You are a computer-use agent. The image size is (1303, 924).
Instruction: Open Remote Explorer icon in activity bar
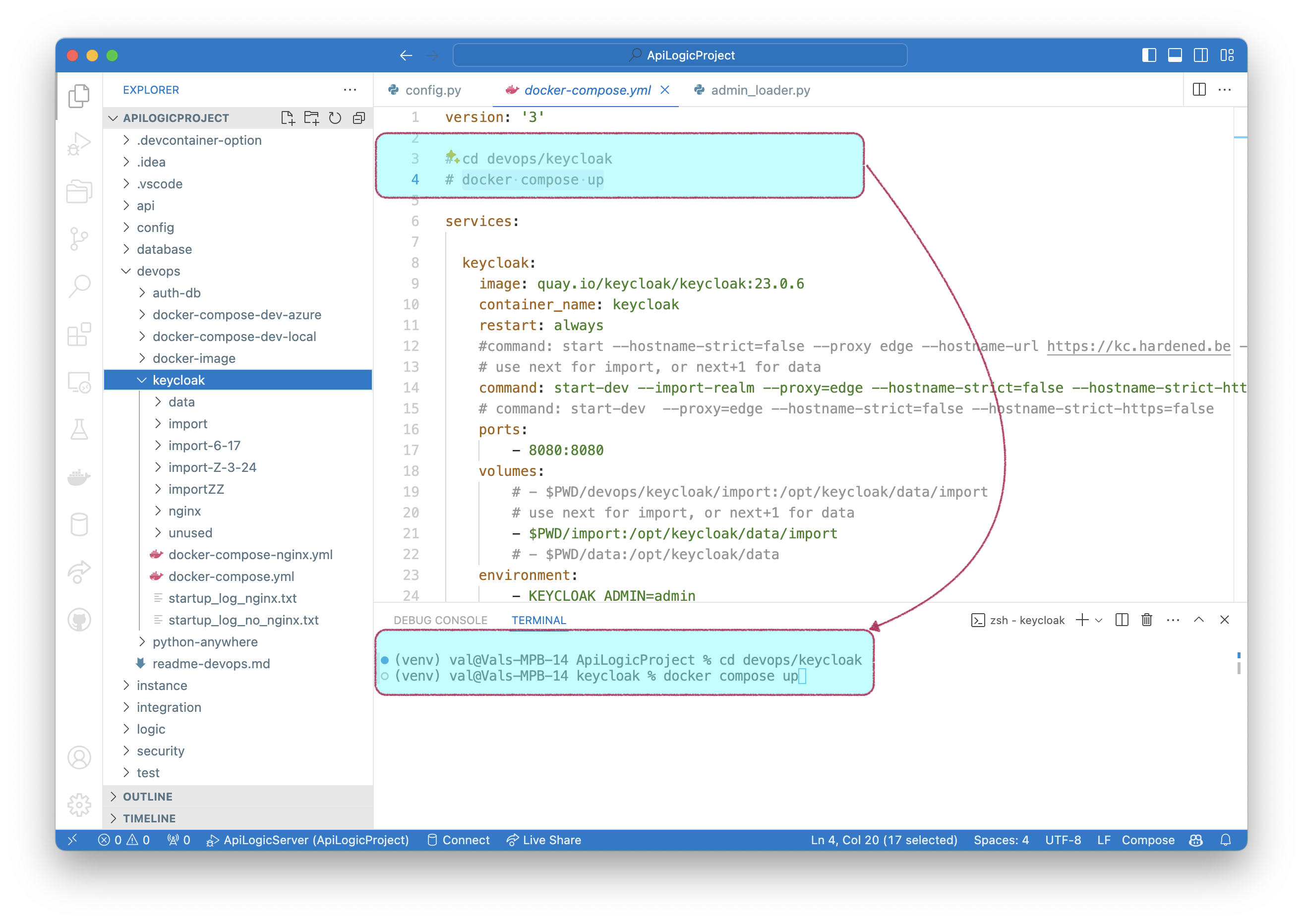coord(79,382)
